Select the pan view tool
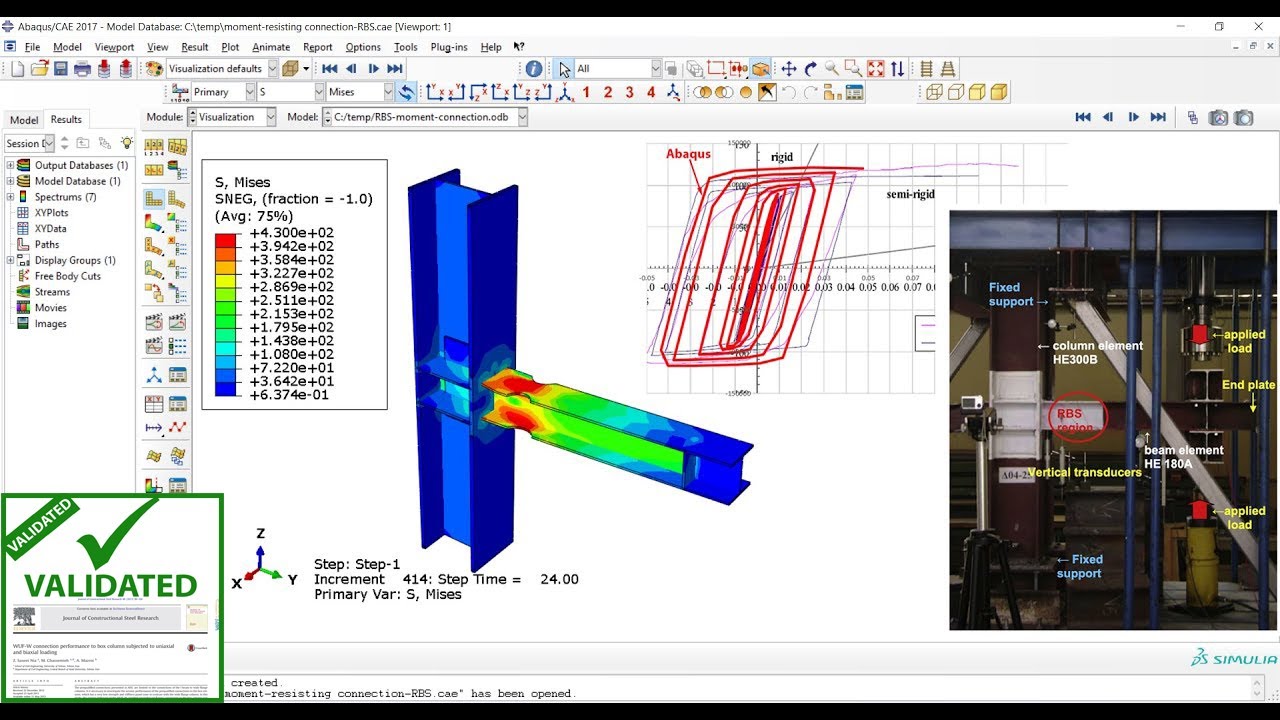Image resolution: width=1280 pixels, height=720 pixels. (x=789, y=69)
